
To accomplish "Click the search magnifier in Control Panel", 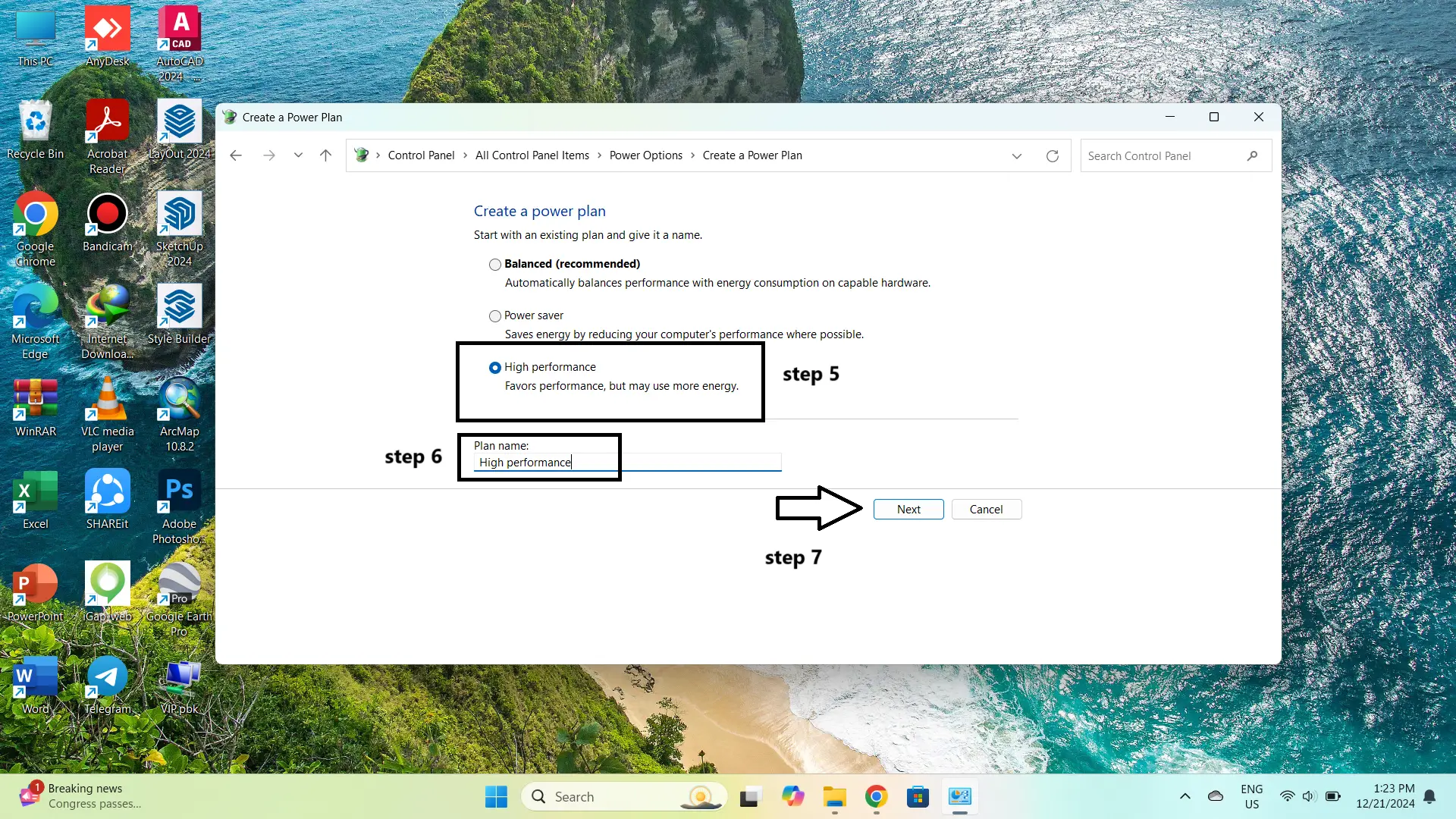I will click(1252, 156).
